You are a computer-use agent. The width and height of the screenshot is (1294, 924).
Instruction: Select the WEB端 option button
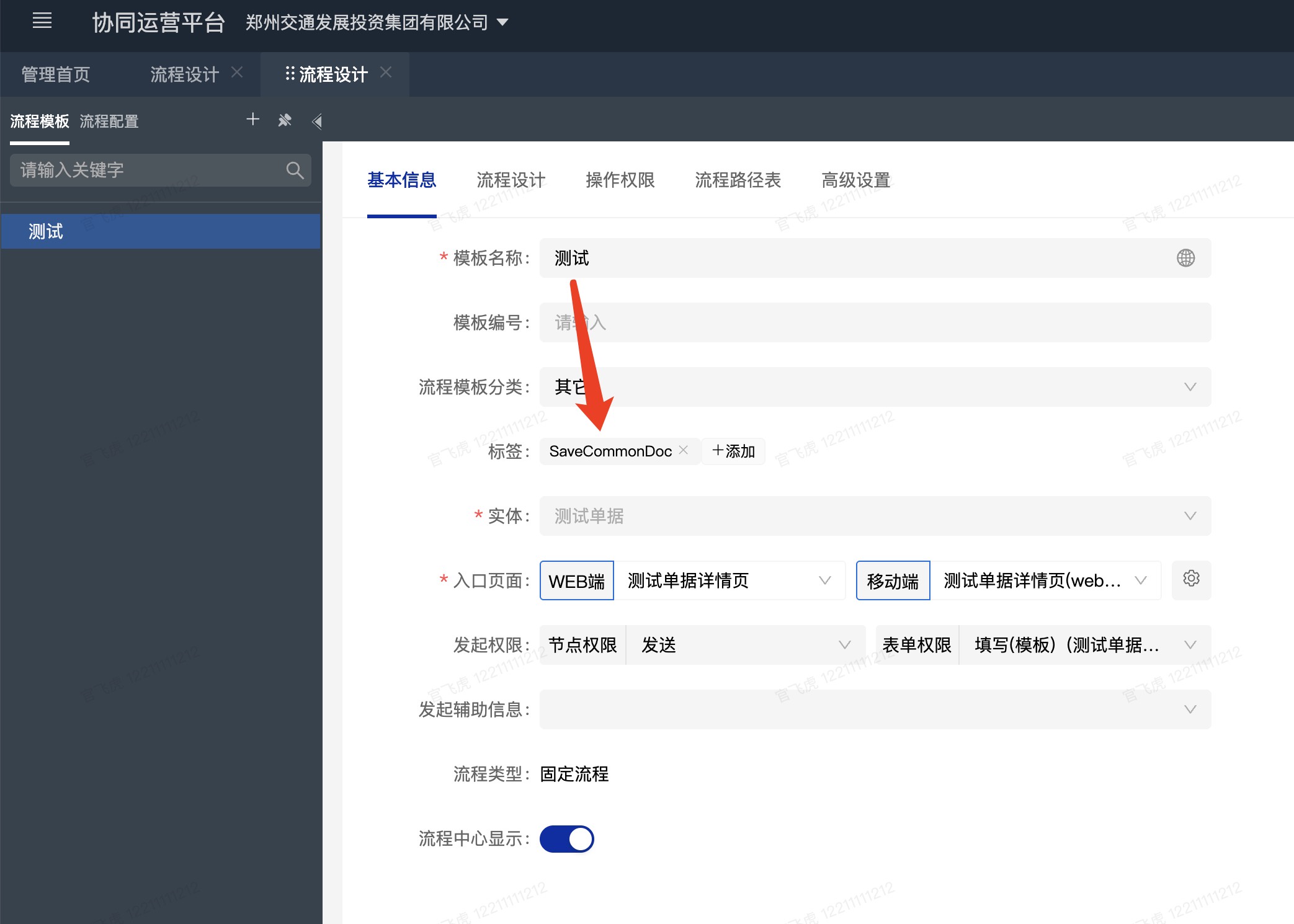[x=577, y=580]
